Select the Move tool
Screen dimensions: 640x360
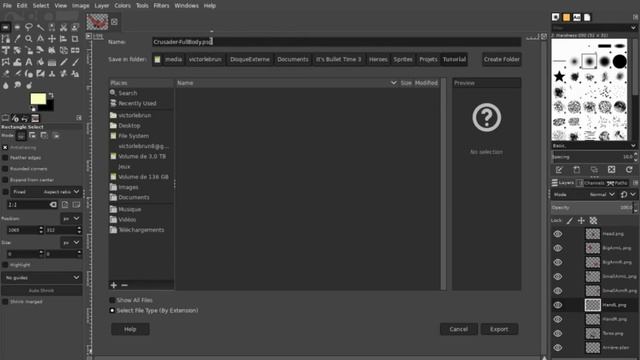click(52, 39)
